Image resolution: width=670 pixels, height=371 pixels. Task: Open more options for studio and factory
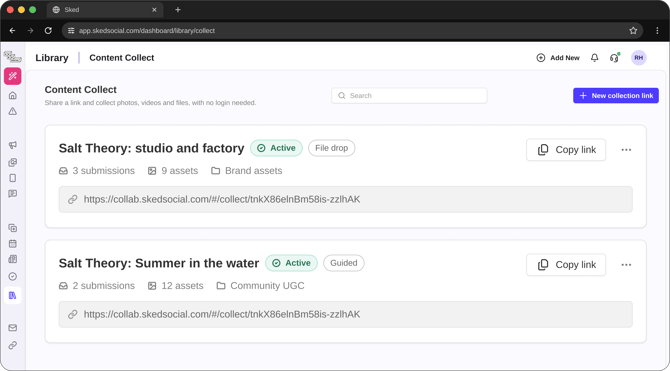click(x=626, y=150)
